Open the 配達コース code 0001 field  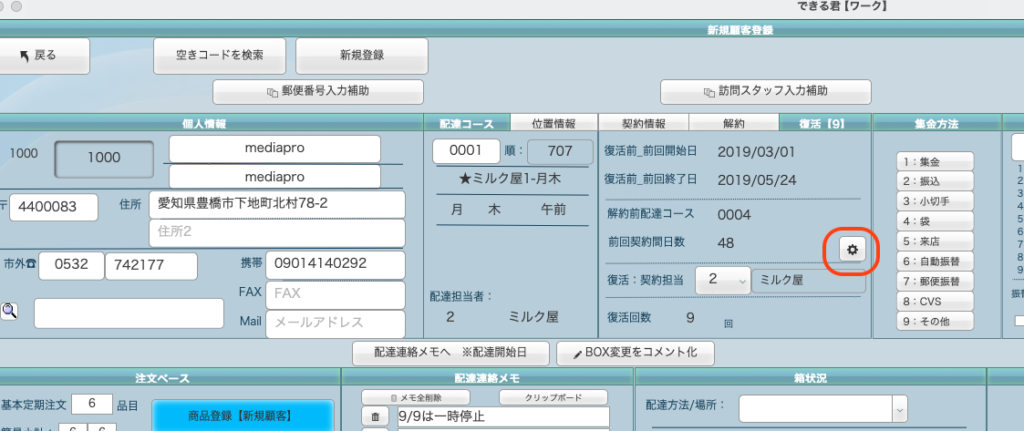465,151
